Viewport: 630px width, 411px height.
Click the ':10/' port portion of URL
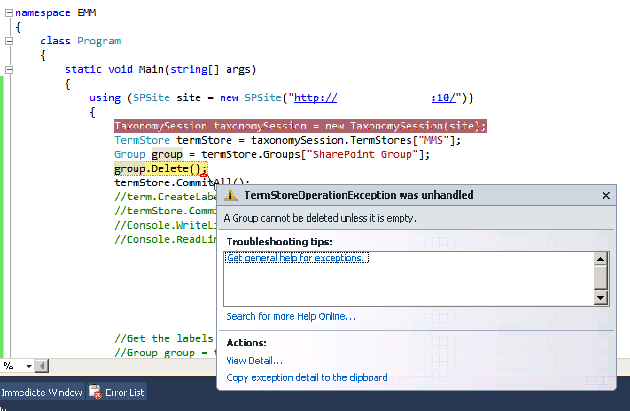click(x=444, y=98)
